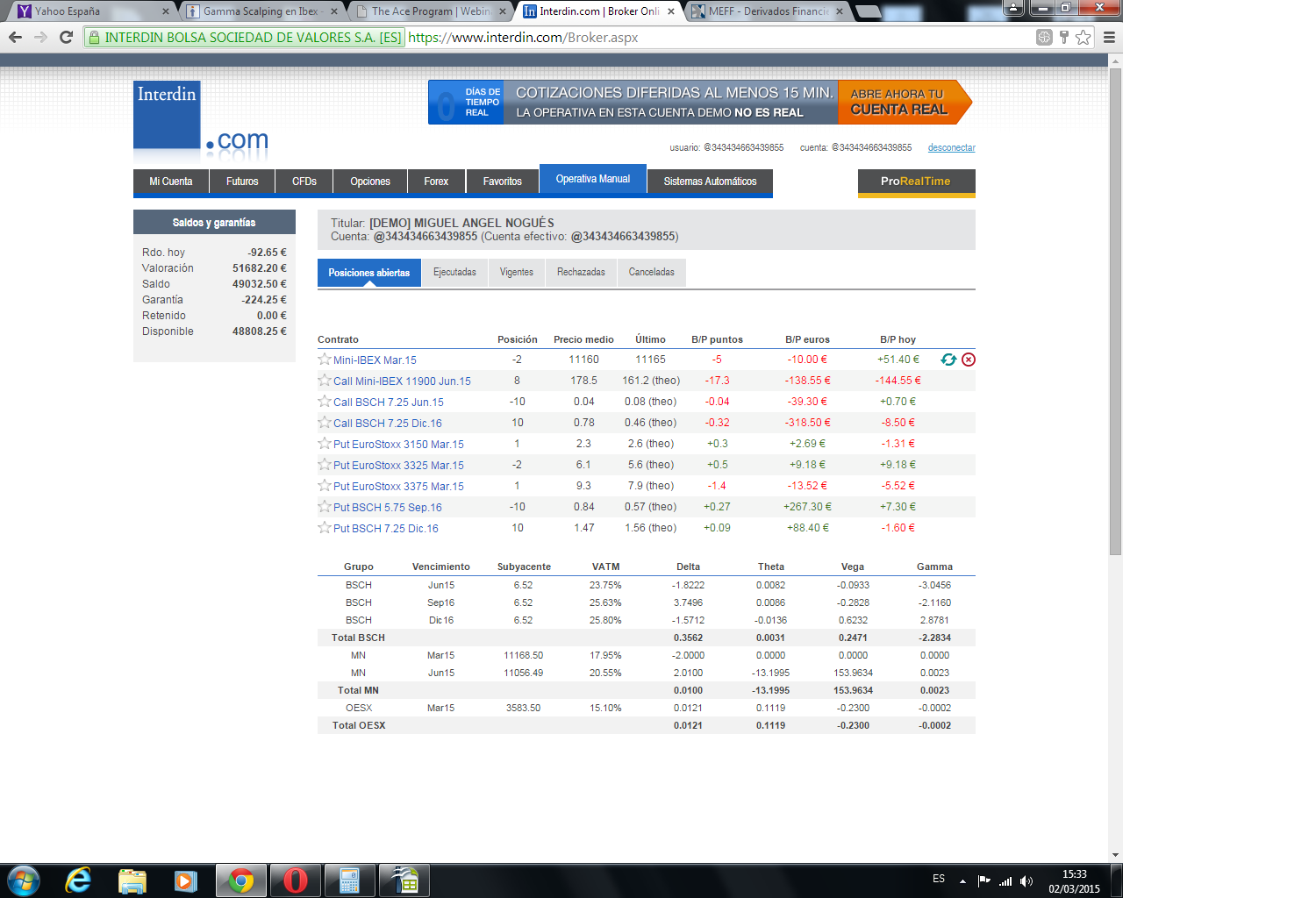Select the Operativa Manual menu tab
This screenshot has width=1316, height=898.
(x=593, y=179)
